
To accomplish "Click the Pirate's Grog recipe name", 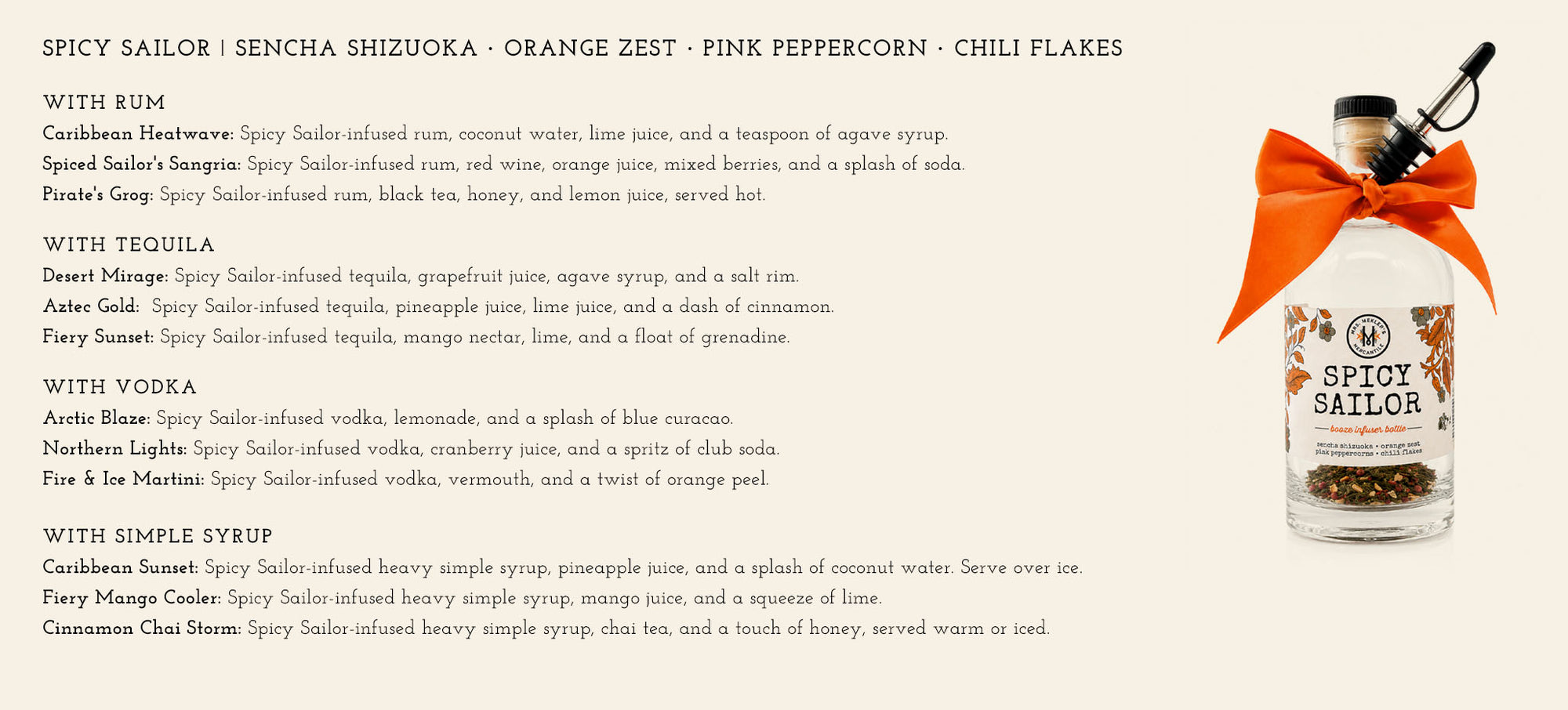I will click(x=98, y=194).
